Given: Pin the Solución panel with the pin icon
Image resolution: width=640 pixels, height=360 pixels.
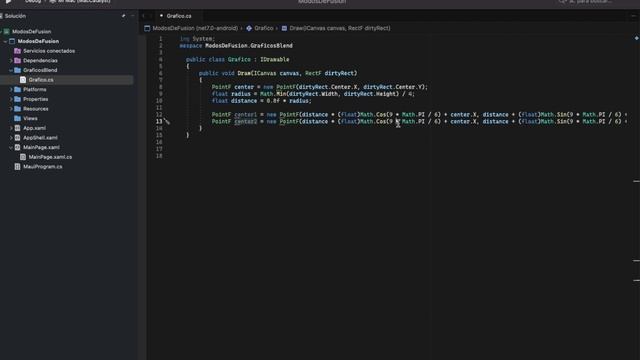Looking at the screenshot, I should tap(123, 16).
